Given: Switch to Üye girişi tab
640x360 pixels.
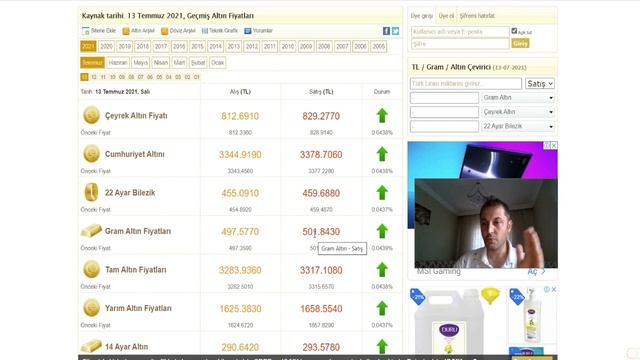Looking at the screenshot, I should pyautogui.click(x=422, y=16).
